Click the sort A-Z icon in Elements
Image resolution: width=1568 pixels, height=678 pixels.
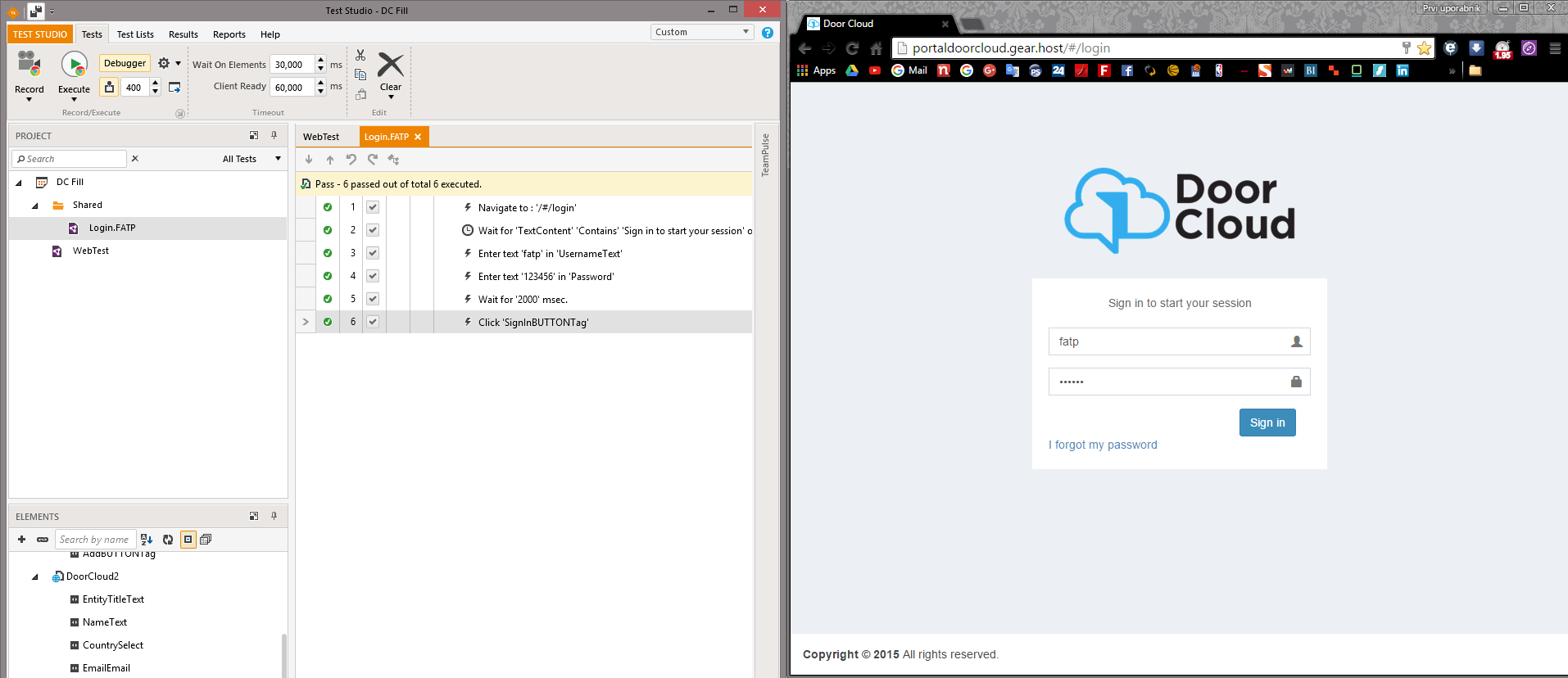(x=147, y=540)
